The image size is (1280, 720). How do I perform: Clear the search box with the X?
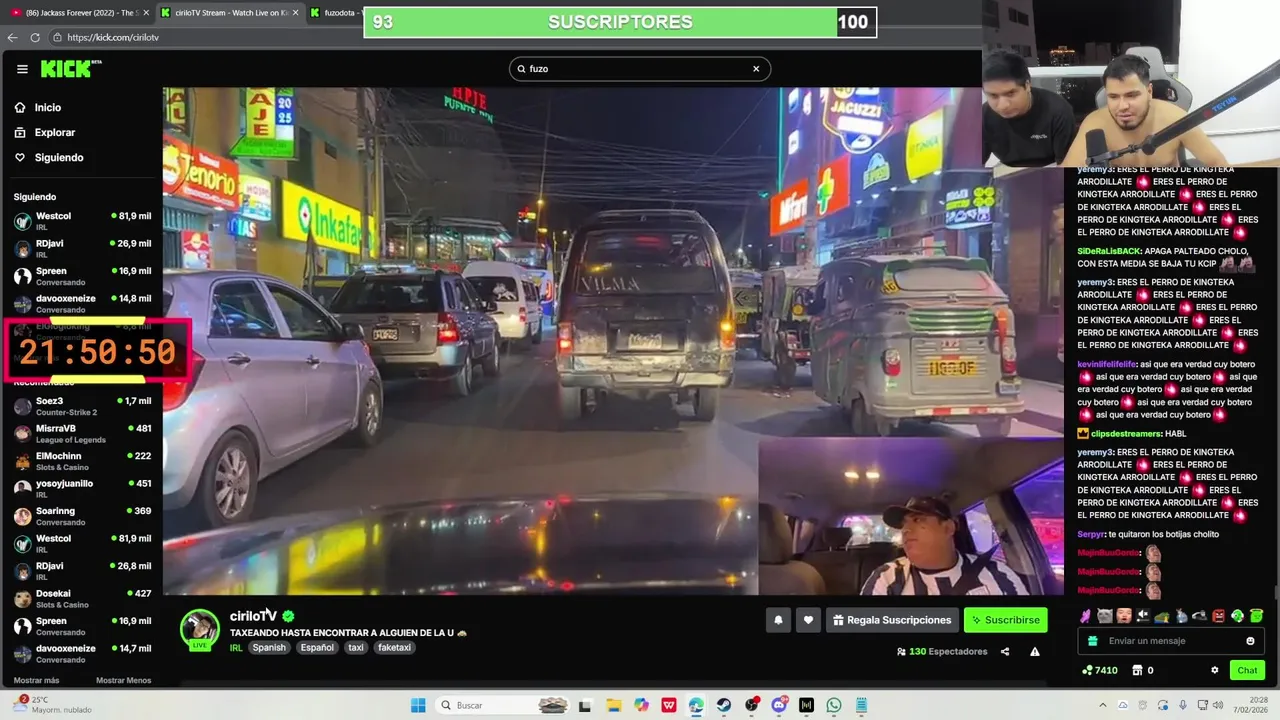[756, 69]
